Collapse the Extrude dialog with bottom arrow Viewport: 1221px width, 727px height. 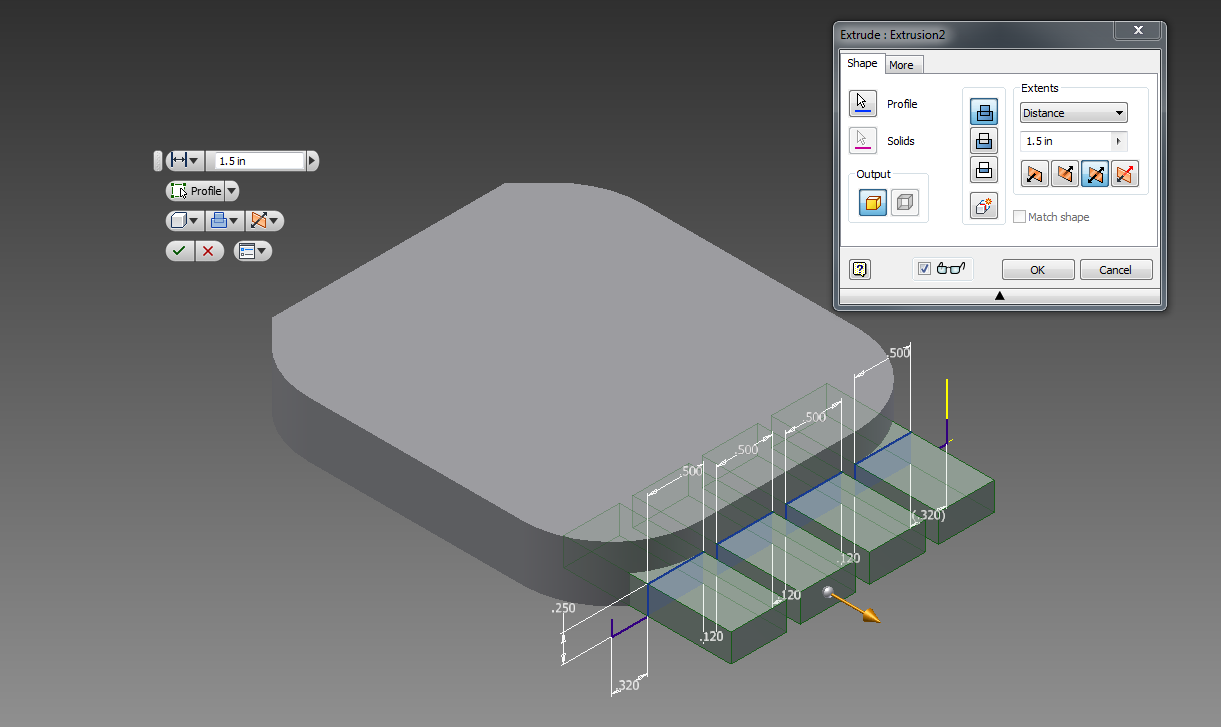point(999,294)
